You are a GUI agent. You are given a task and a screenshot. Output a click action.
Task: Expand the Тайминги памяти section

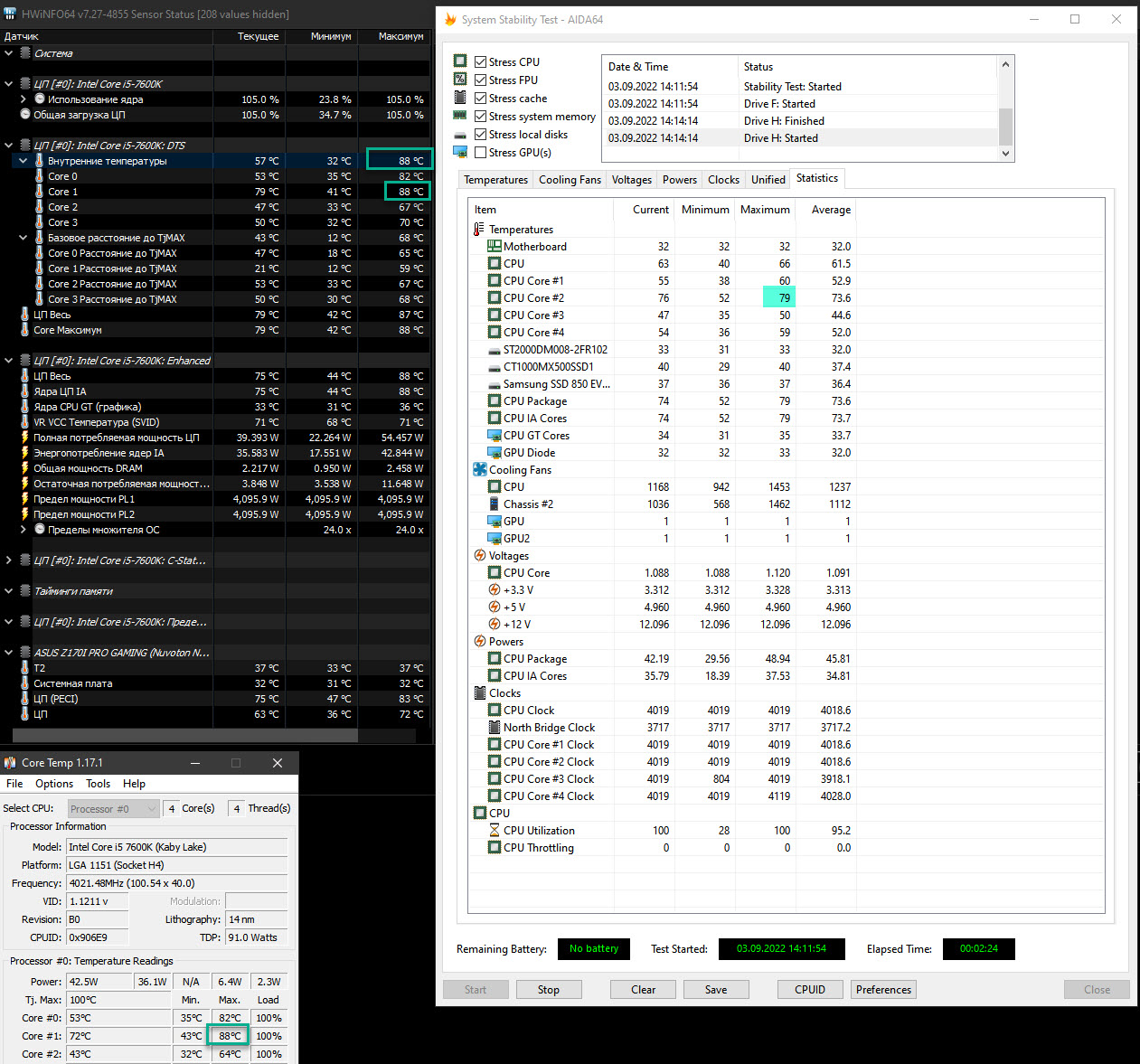(x=9, y=591)
